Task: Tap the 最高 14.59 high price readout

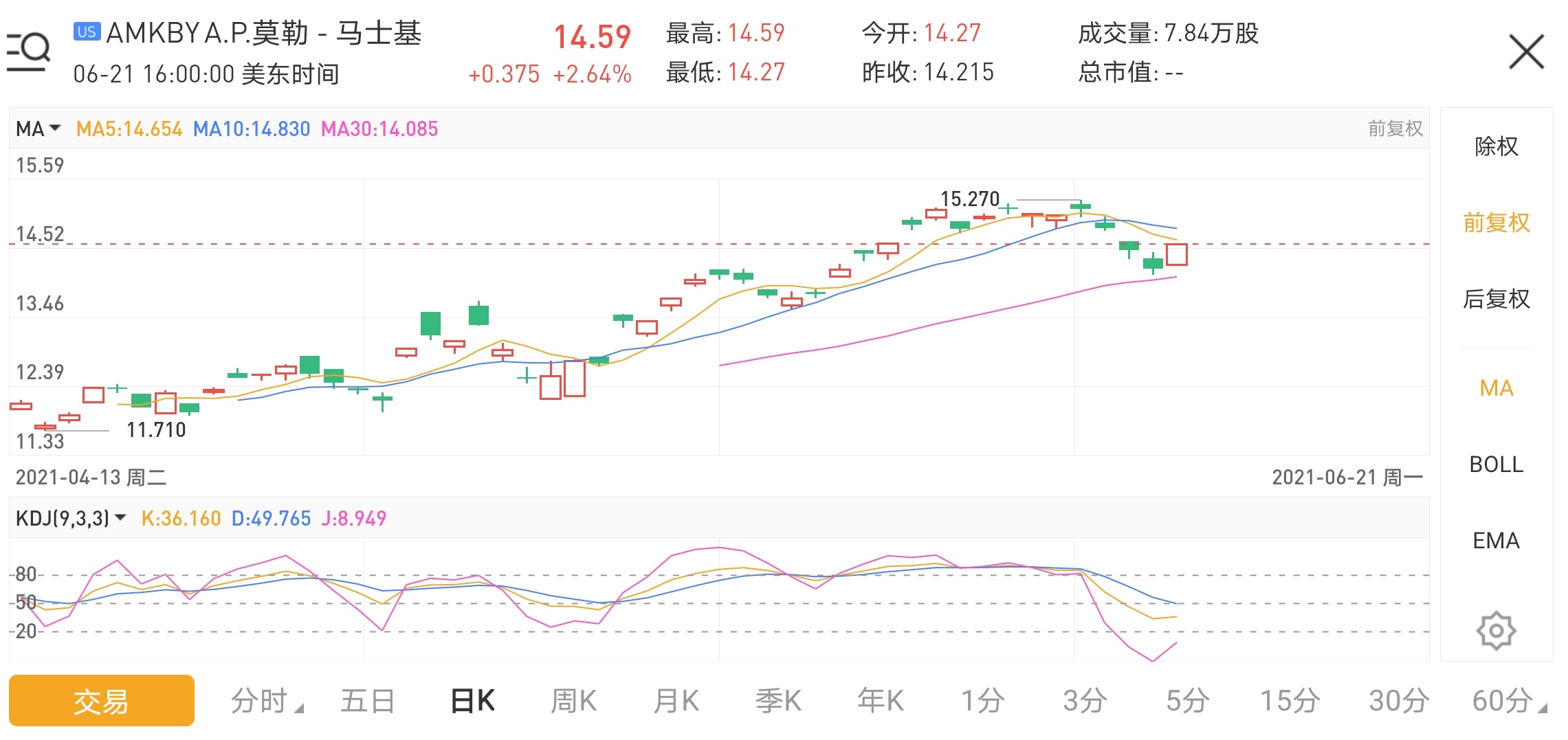Action: (725, 33)
